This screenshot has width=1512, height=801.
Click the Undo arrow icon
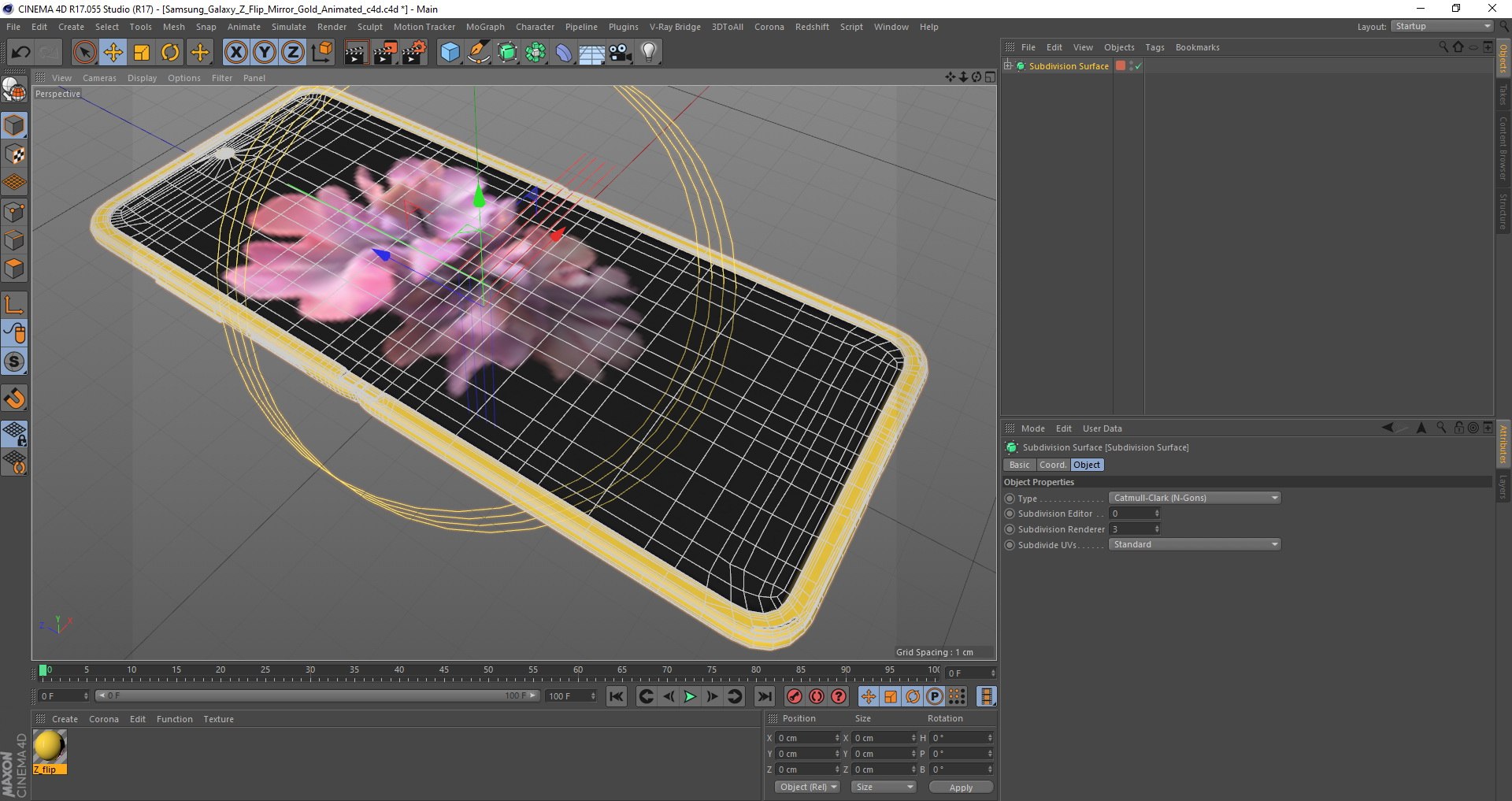[20, 53]
